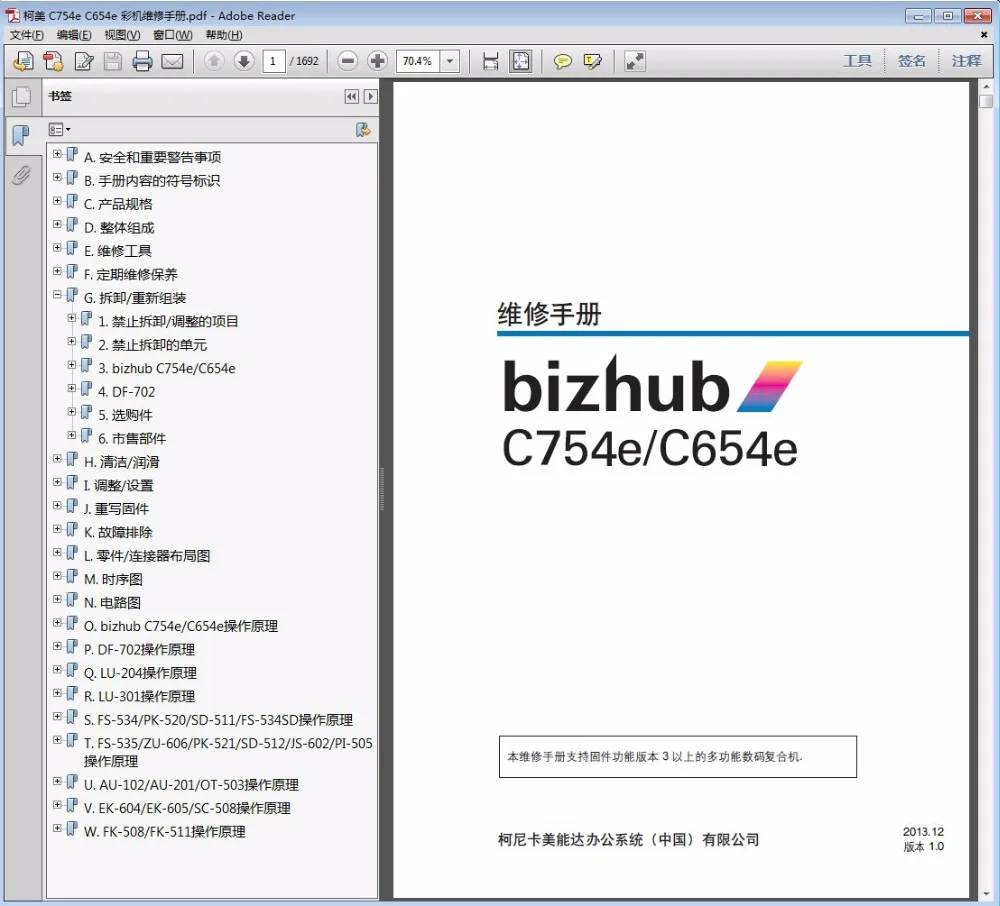The image size is (1000, 906).
Task: Collapse the expanded 拆卸/重新组装 chapter tree
Action: pyautogui.click(x=58, y=294)
